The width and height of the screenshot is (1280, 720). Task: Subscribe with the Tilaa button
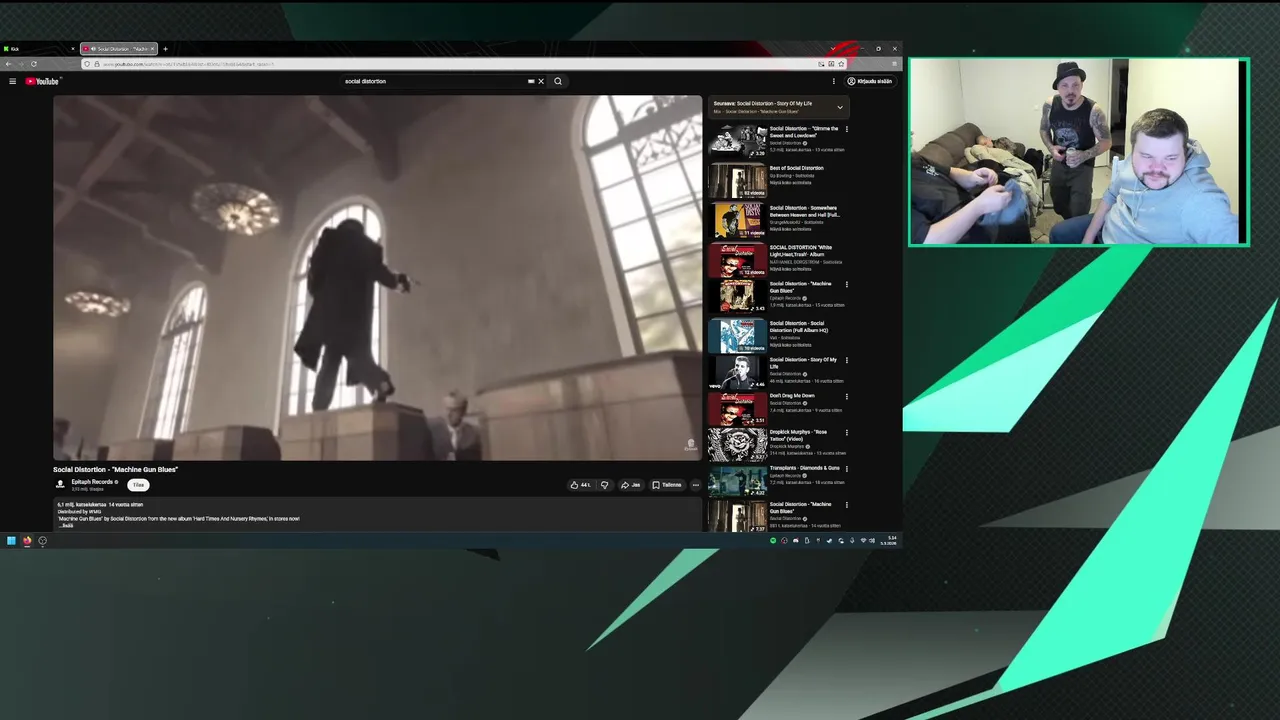click(138, 485)
